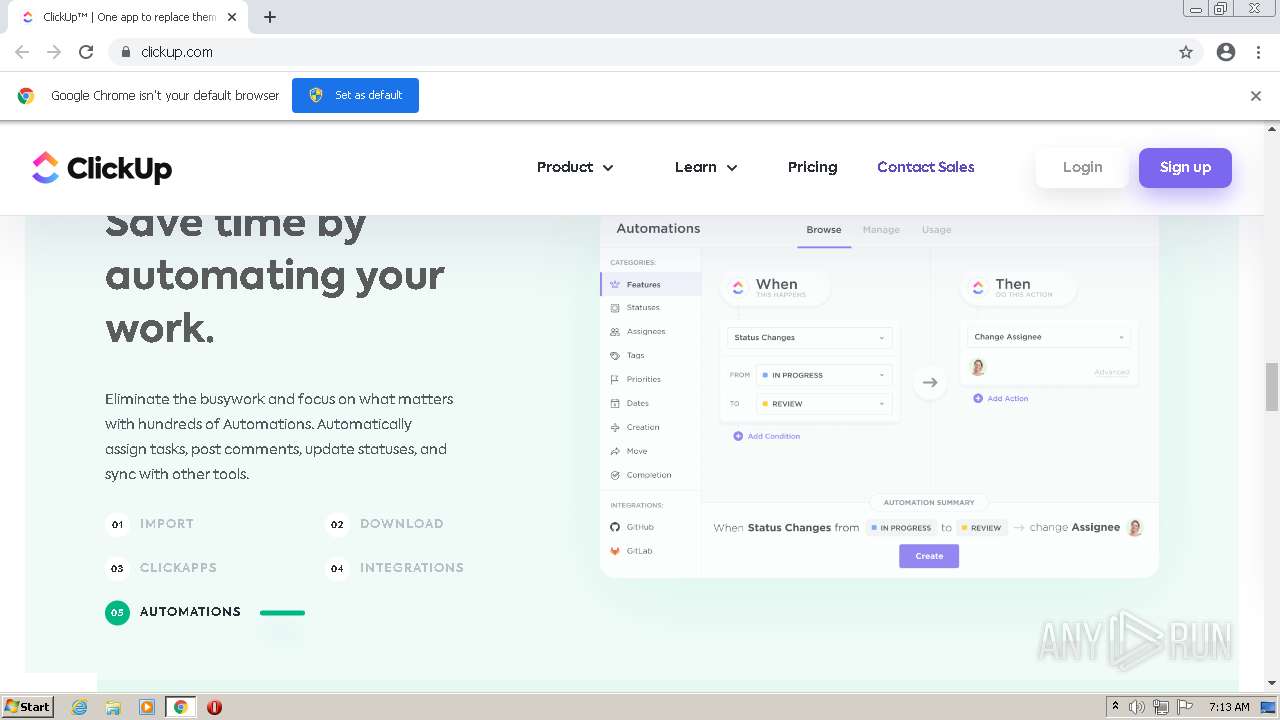Switch to the Usage tab
This screenshot has width=1280, height=720.
[x=936, y=230]
